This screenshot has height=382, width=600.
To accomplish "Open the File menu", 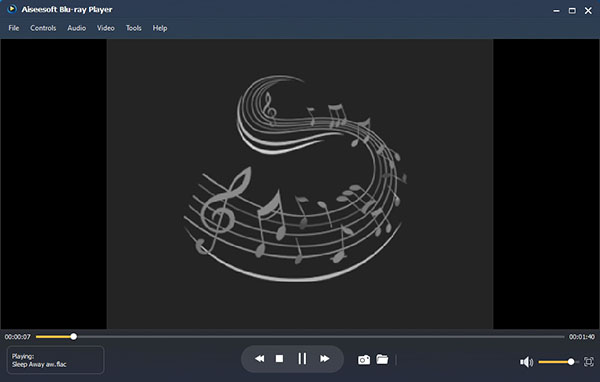I will pyautogui.click(x=14, y=28).
